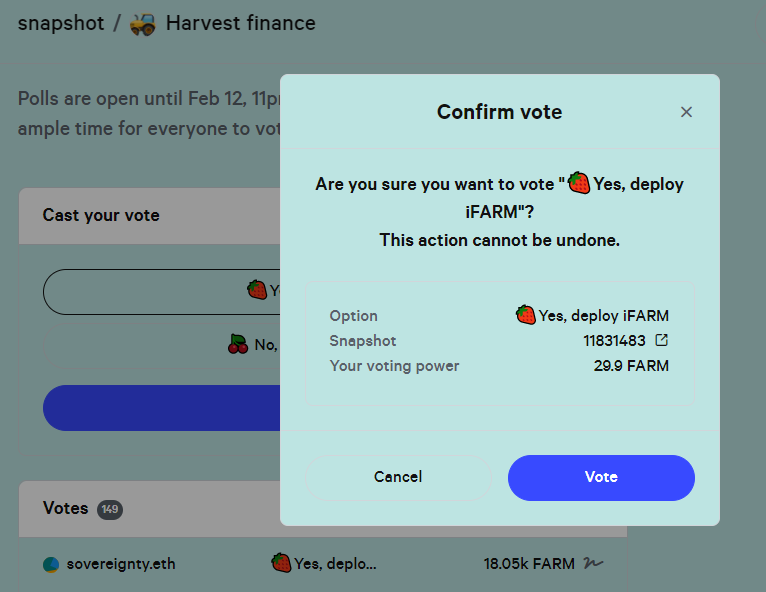766x592 pixels.
Task: Confirm with the blue Vote button
Action: click(x=601, y=478)
